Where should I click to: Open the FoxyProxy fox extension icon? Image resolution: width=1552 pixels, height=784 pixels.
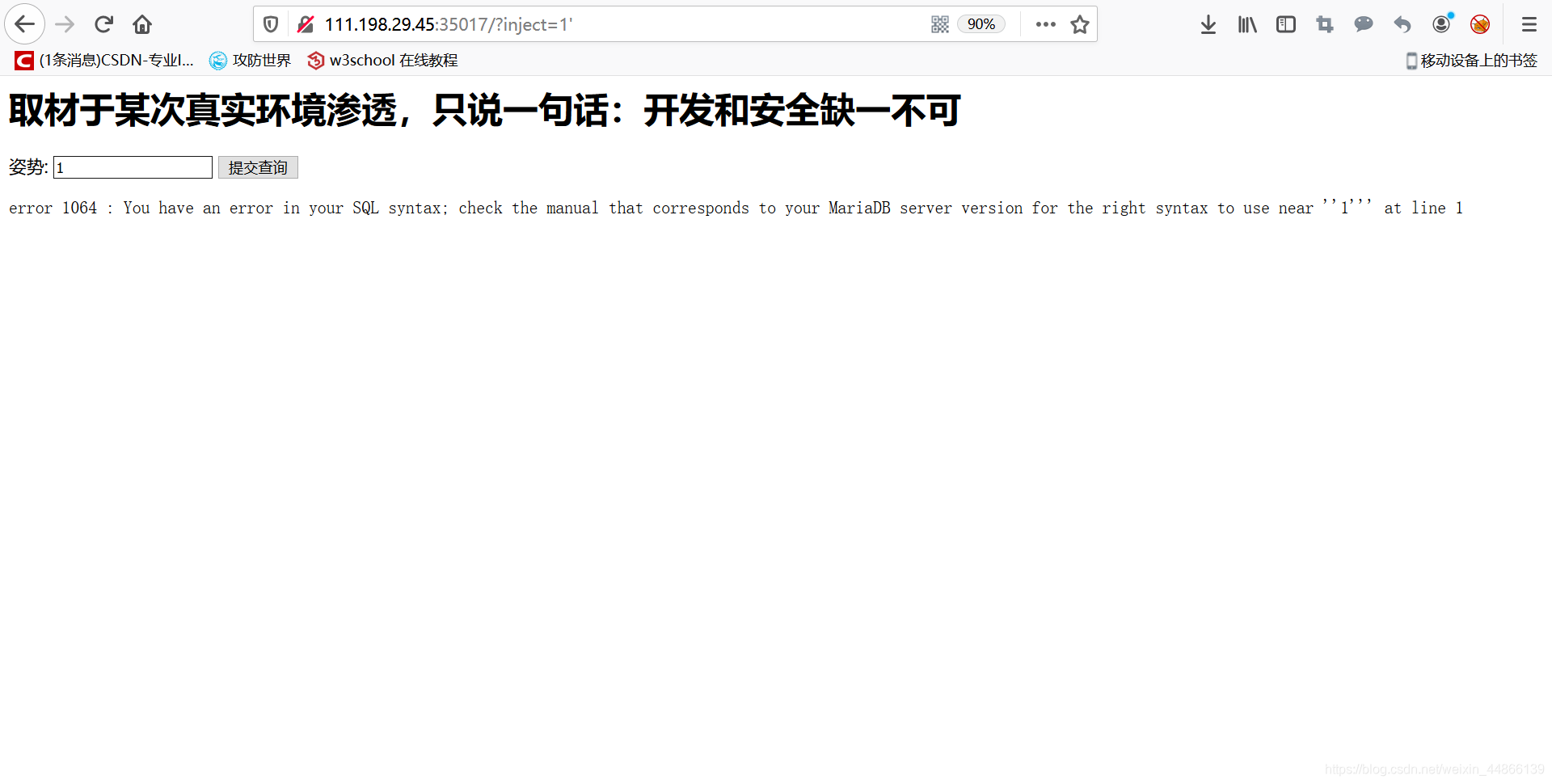coord(1480,24)
